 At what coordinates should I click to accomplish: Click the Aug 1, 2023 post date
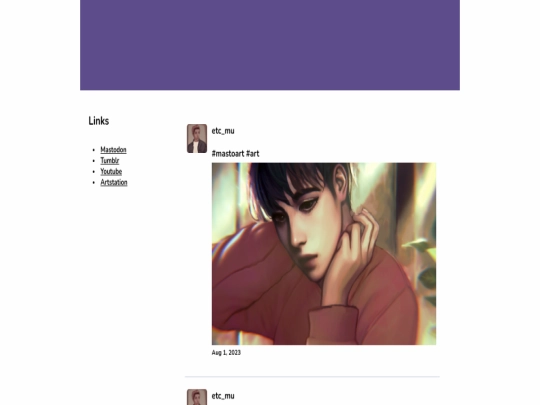226,353
